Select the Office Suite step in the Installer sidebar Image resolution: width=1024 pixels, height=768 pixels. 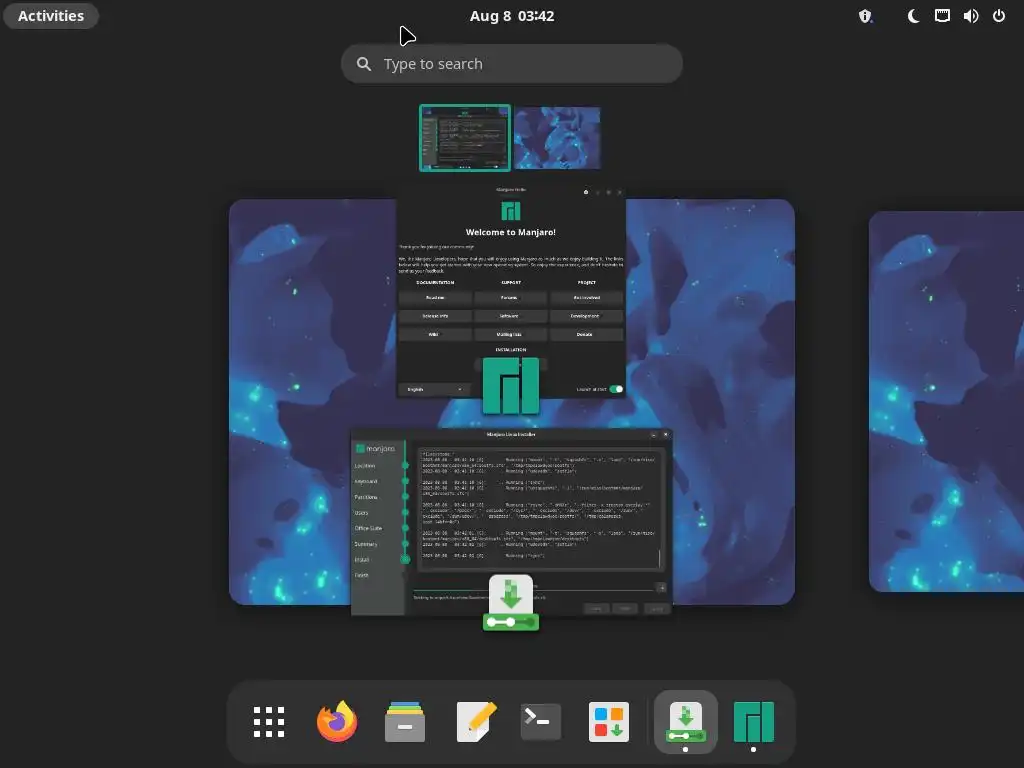pyautogui.click(x=368, y=528)
